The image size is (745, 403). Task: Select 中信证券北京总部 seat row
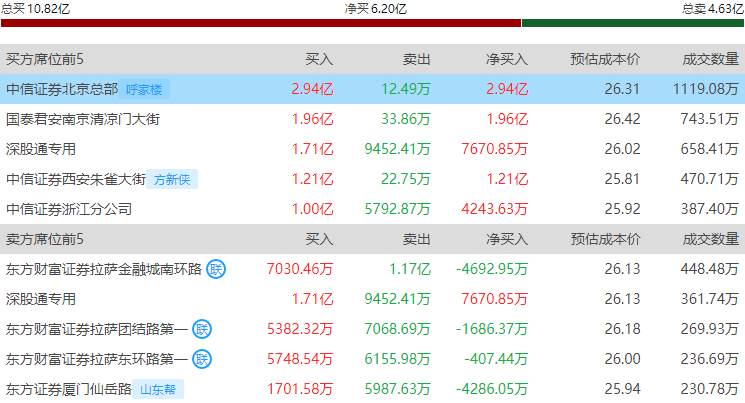pos(372,89)
